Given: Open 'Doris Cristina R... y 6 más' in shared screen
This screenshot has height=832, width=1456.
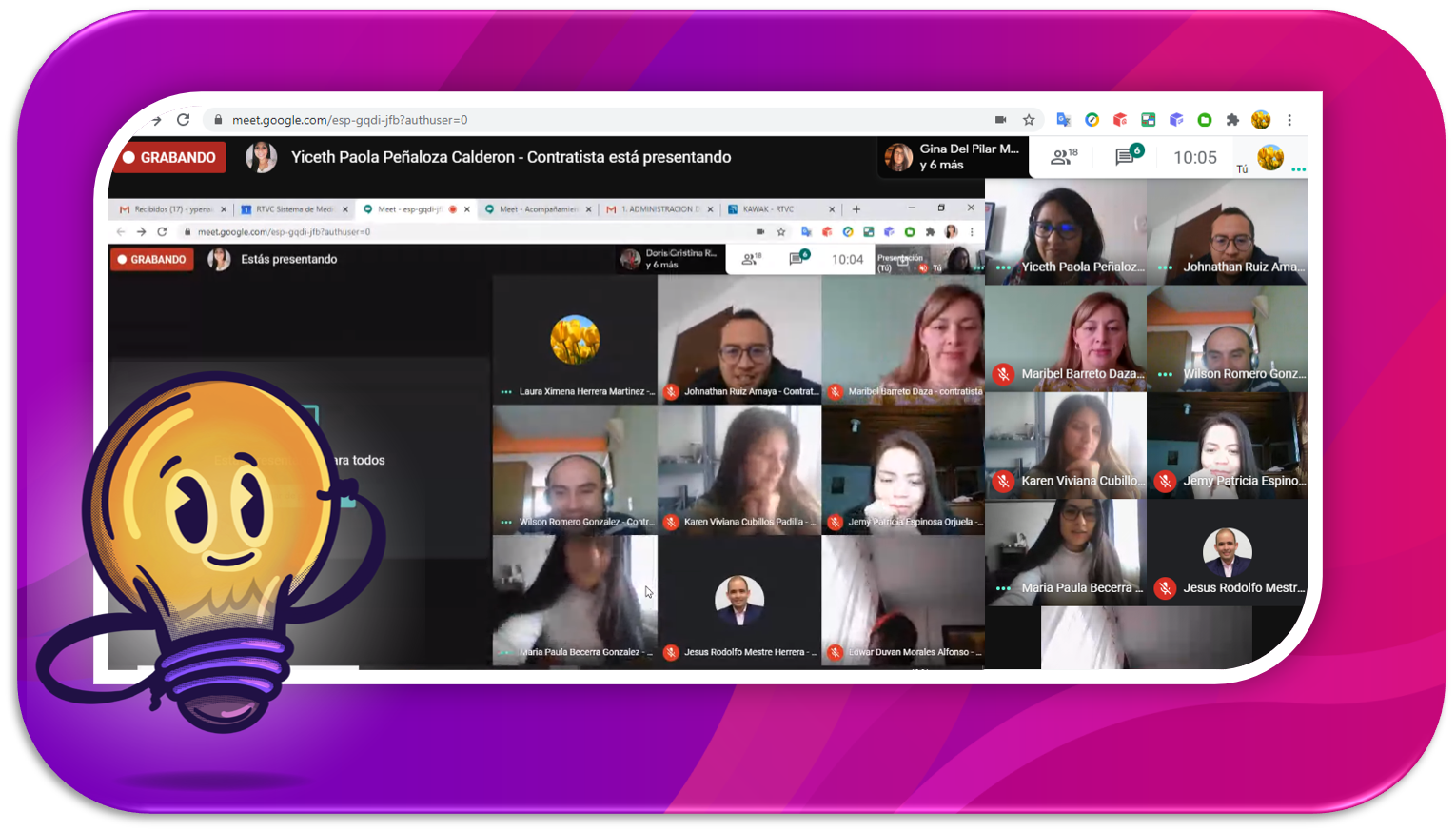Looking at the screenshot, I should coord(671,259).
